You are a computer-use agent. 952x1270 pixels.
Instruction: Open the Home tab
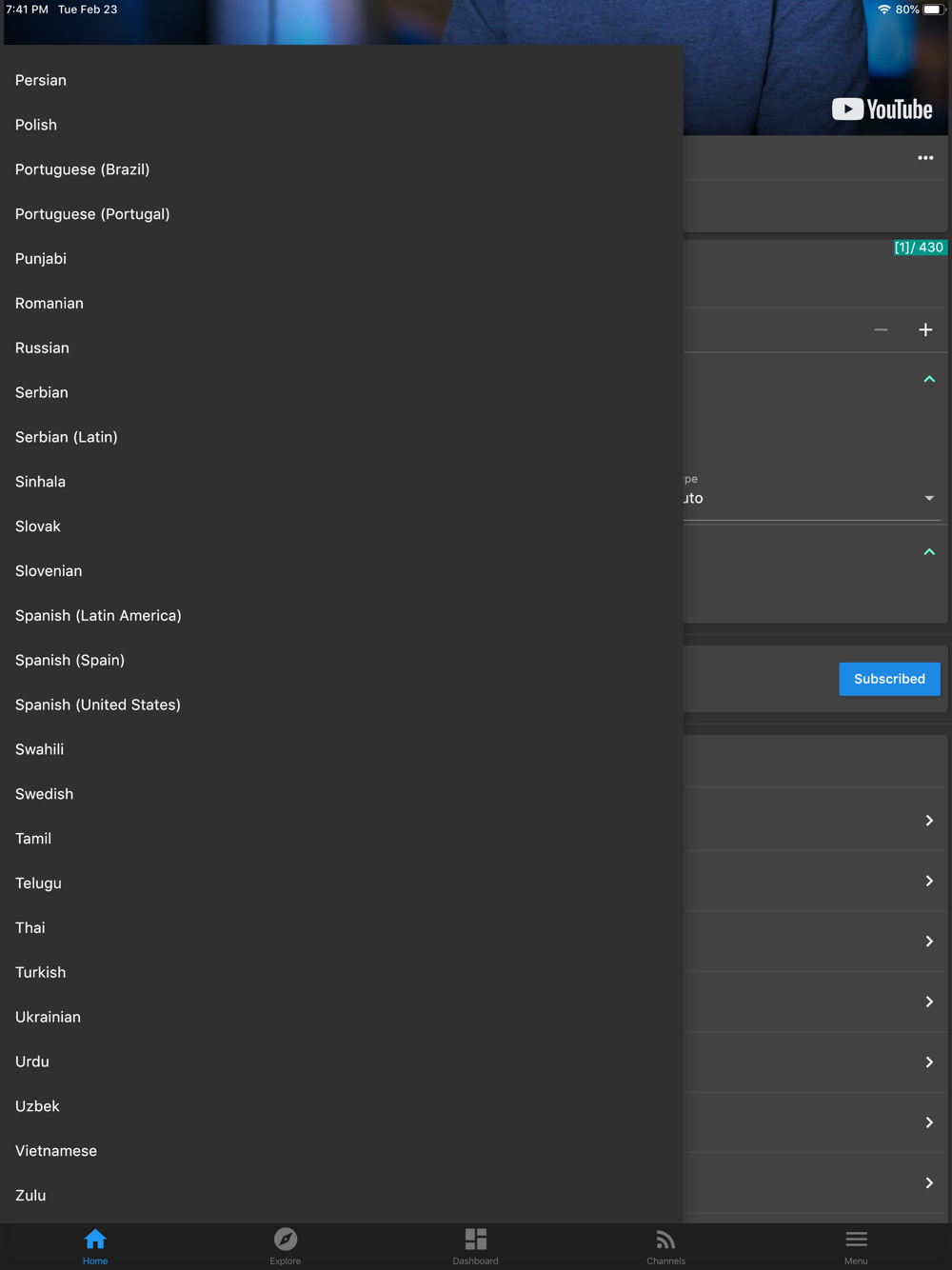click(95, 1245)
